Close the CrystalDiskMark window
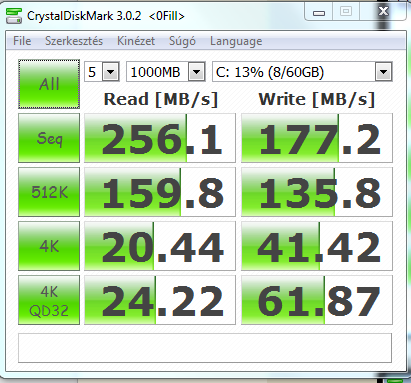This screenshot has height=383, width=411. coord(383,12)
